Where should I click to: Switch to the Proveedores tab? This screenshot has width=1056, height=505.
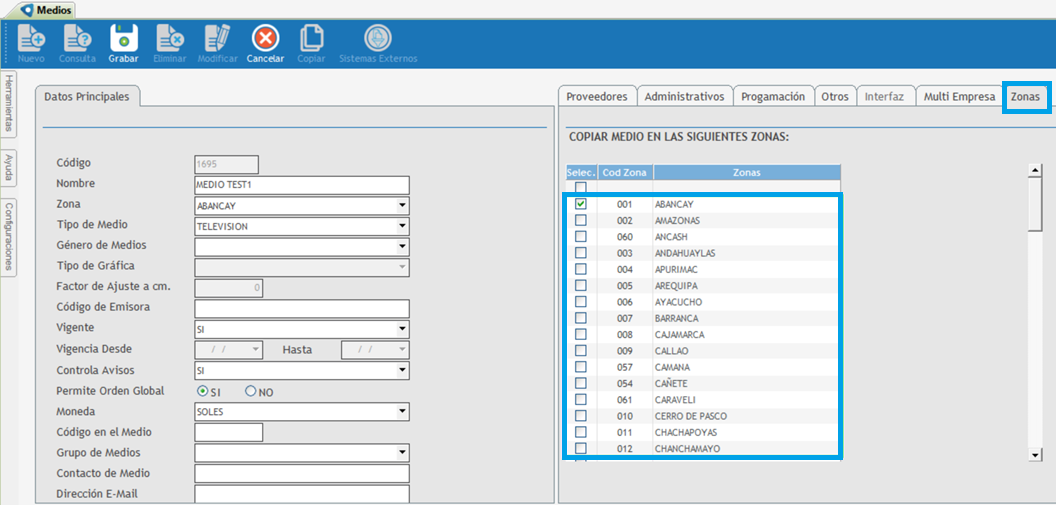pos(596,97)
